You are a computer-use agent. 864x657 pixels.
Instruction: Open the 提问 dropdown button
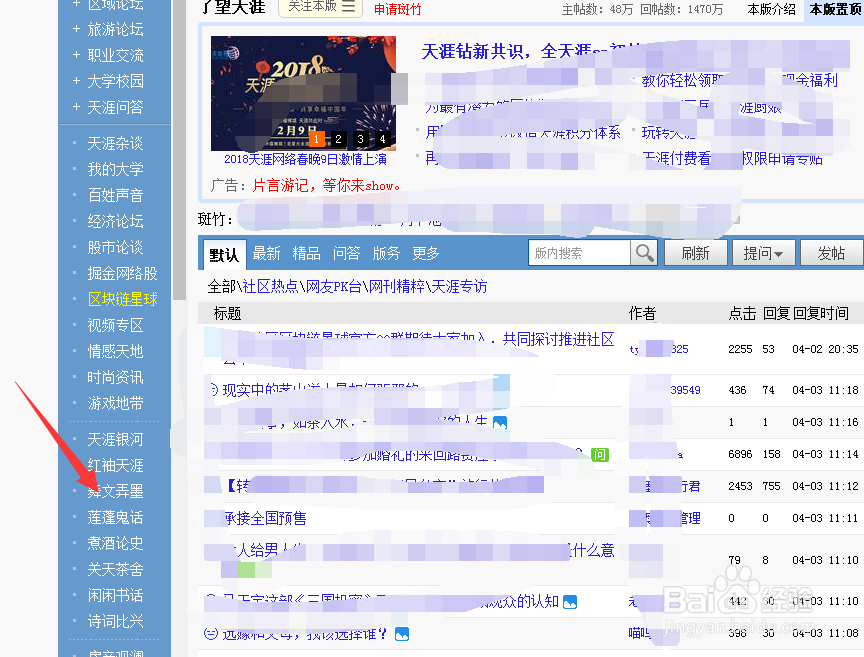pos(763,253)
